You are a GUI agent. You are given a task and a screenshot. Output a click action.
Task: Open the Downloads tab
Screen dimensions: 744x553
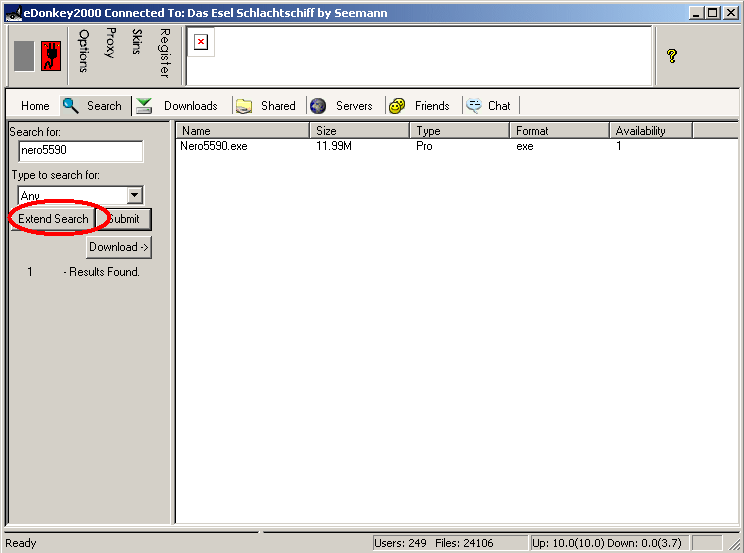coord(191,106)
